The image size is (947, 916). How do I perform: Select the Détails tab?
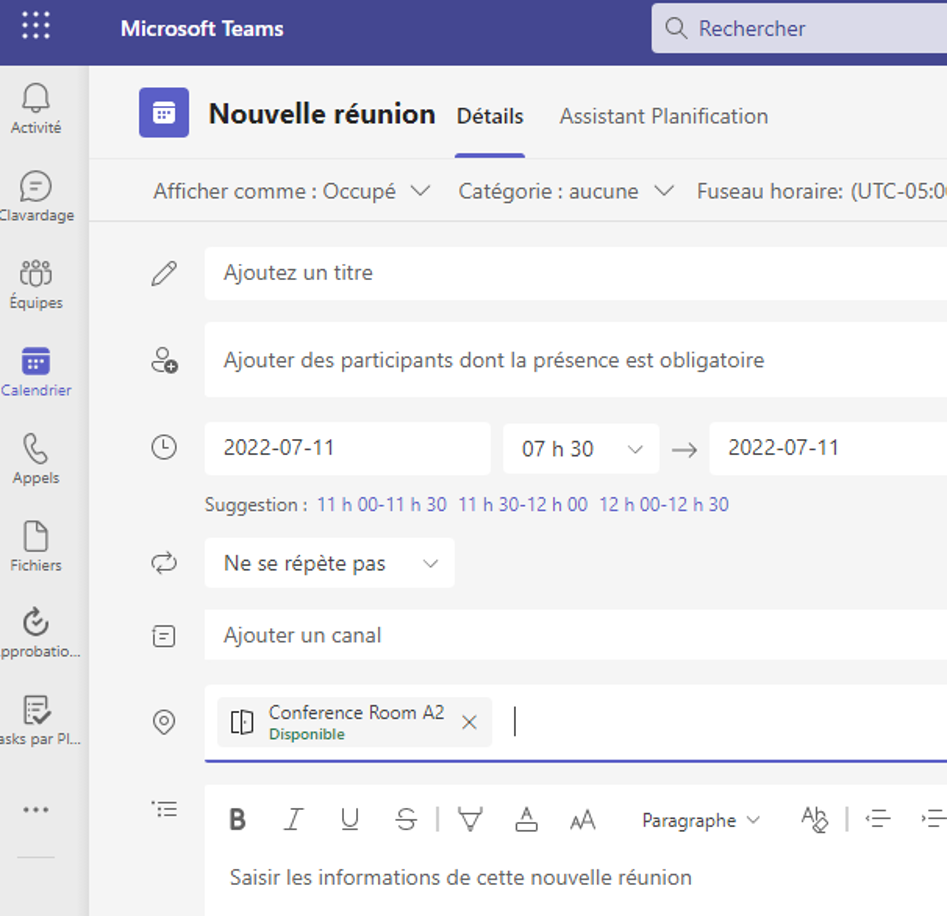(x=489, y=116)
